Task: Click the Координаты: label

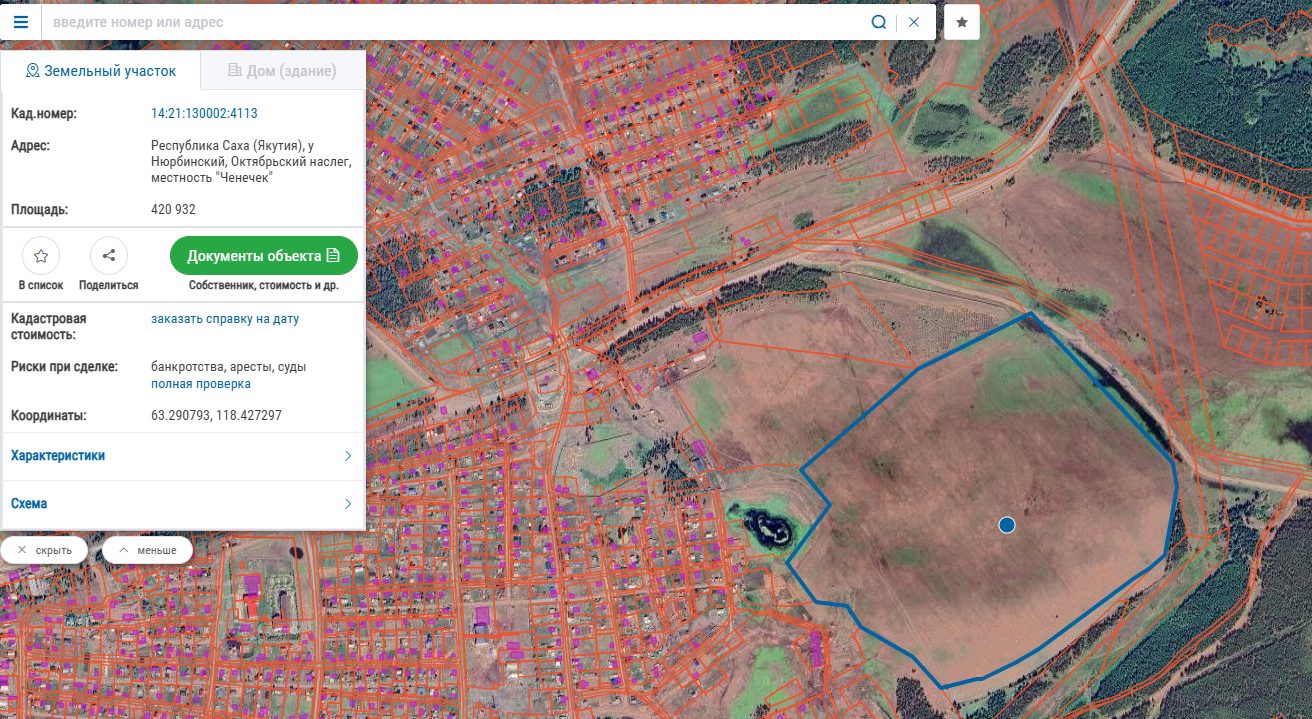Action: pyautogui.click(x=49, y=415)
